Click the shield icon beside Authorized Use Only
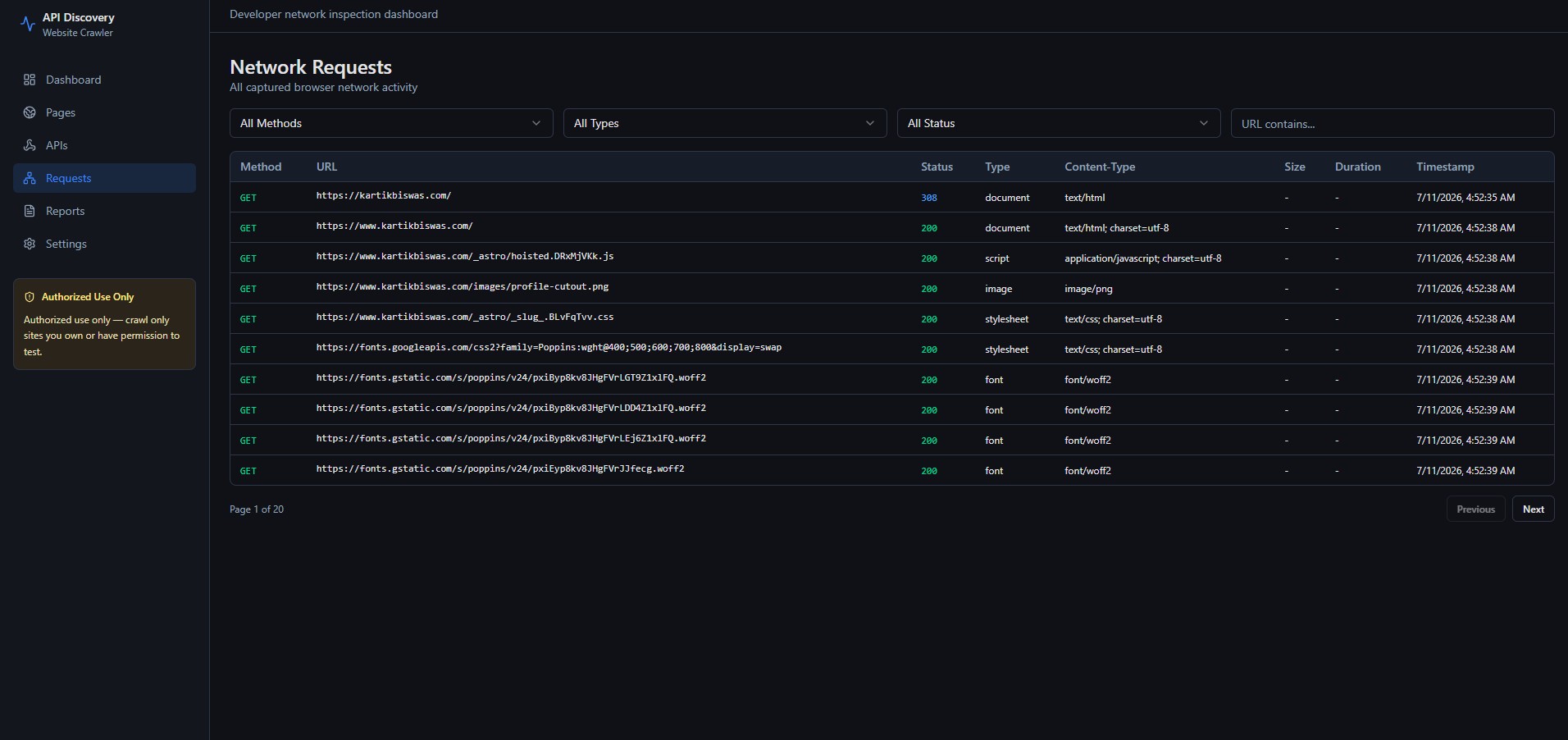The height and width of the screenshot is (740, 1568). [30, 297]
